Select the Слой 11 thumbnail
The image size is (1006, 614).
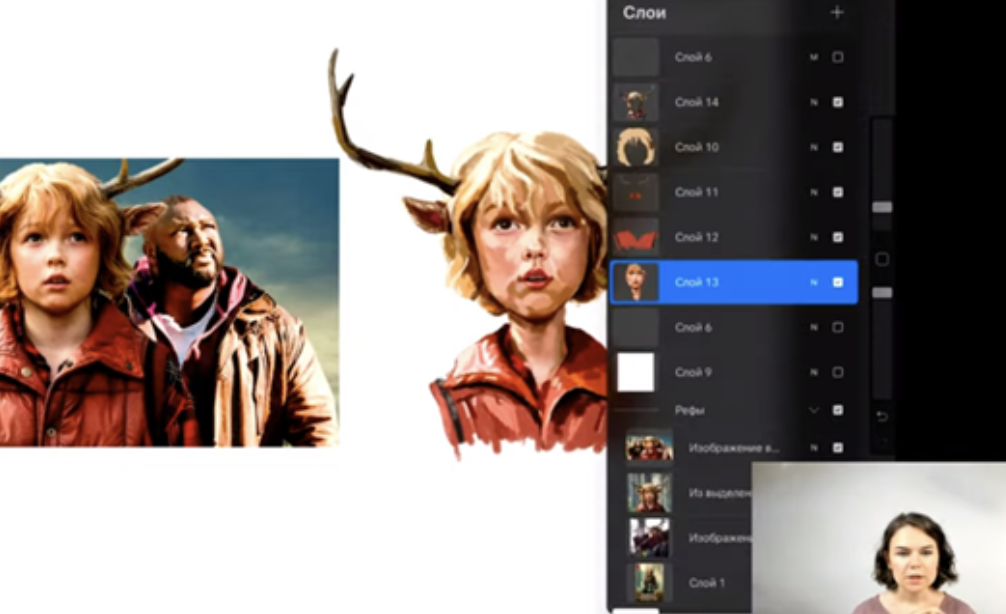[636, 192]
